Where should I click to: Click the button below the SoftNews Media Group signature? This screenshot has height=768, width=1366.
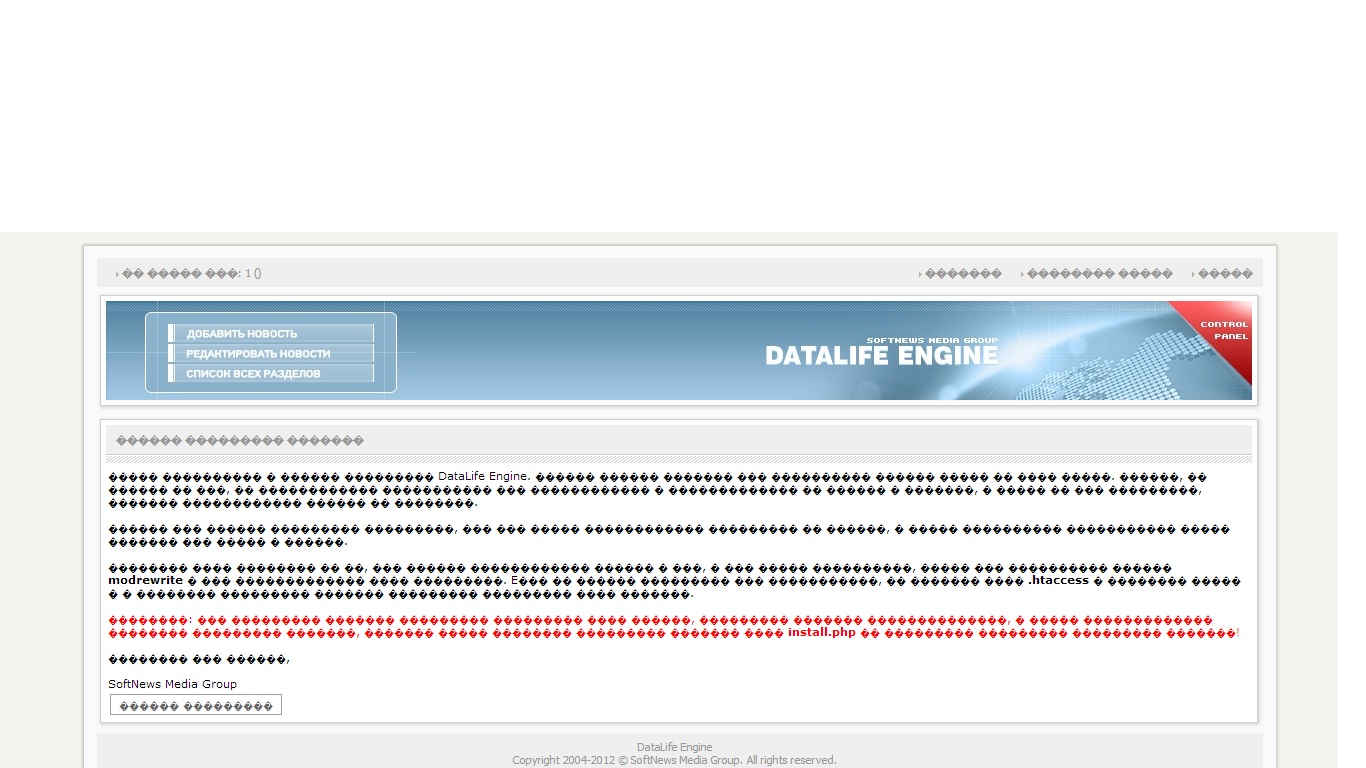click(x=196, y=705)
